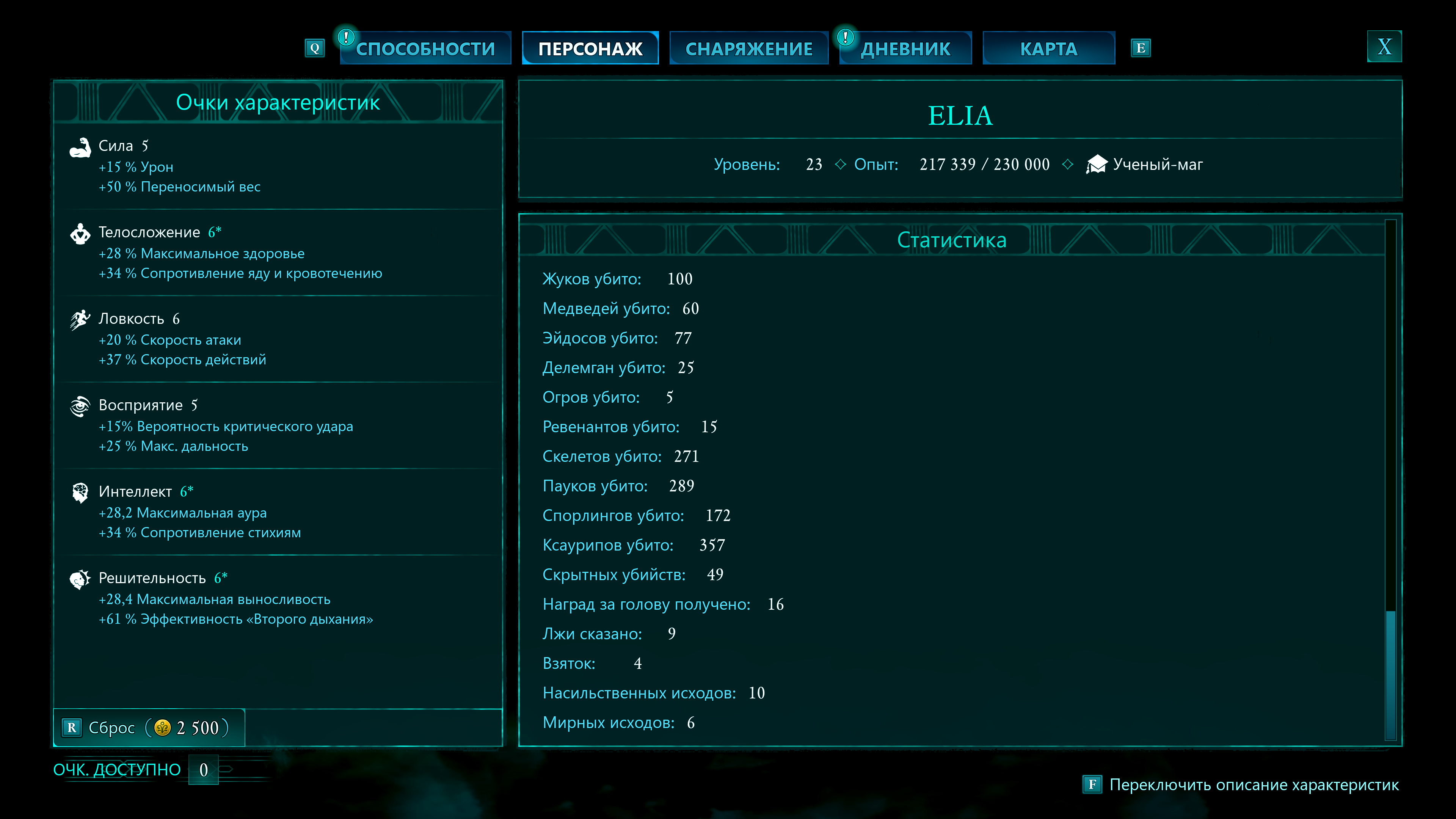Click the Perception (Восприятие) eye icon
The width and height of the screenshot is (1456, 819).
click(x=80, y=406)
